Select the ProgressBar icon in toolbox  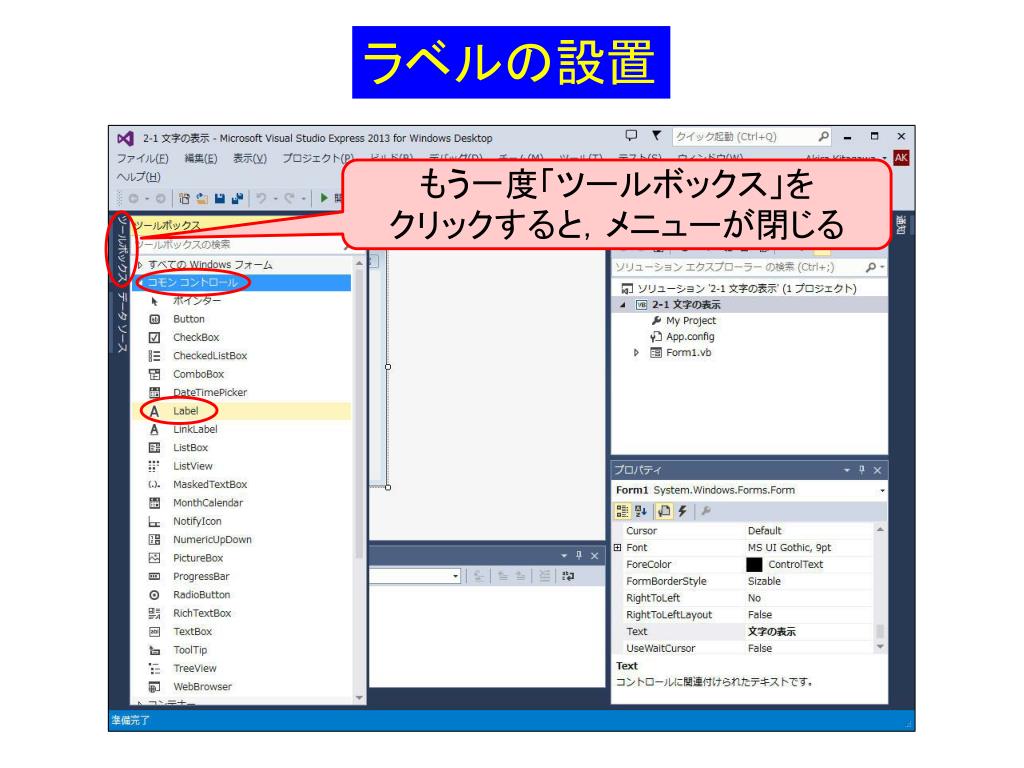(x=155, y=576)
